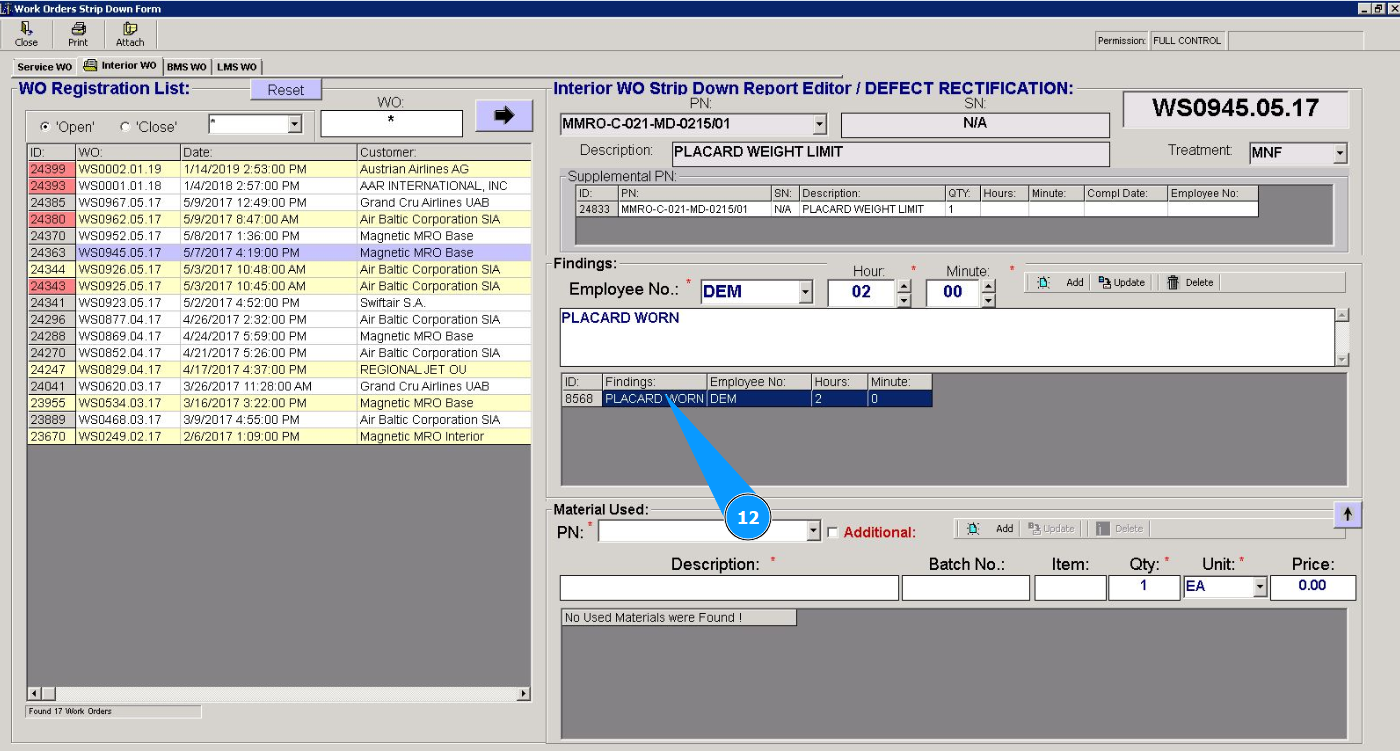Viewport: 1400px width, 751px height.
Task: Click the up-arrow button beside Material Used
Action: coord(1347,514)
